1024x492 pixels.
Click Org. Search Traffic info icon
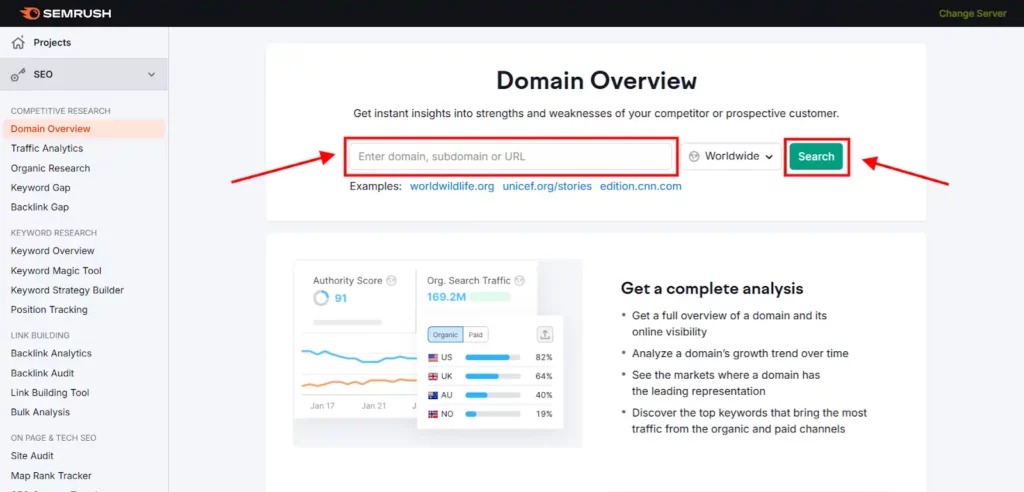pyautogui.click(x=519, y=281)
